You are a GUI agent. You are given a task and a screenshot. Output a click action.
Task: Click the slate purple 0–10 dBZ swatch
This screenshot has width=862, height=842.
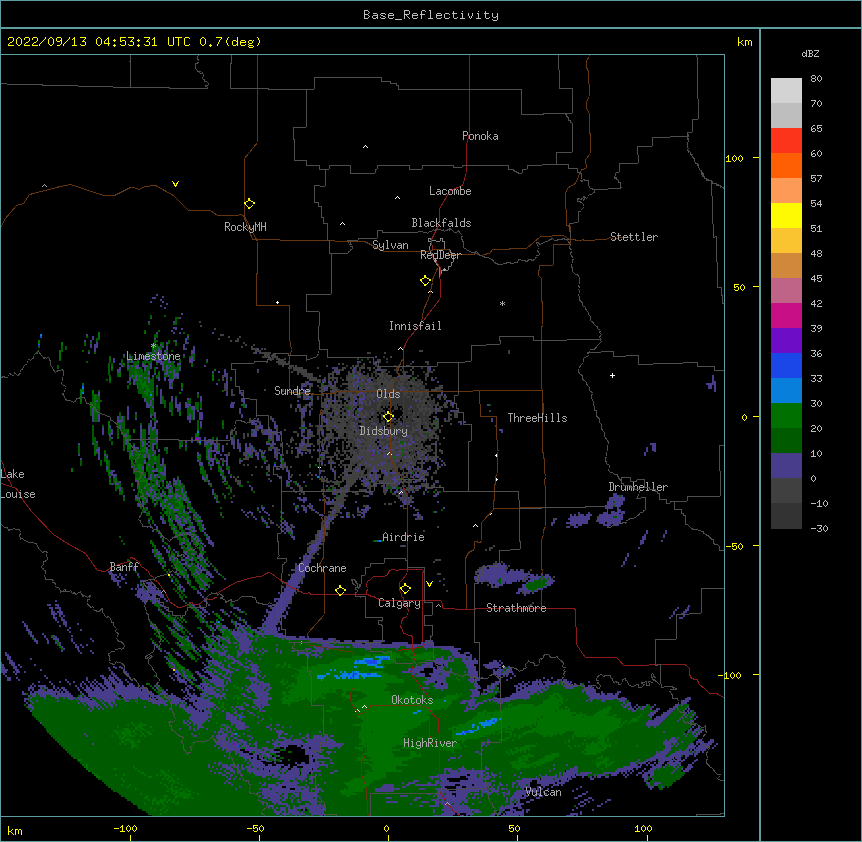coord(786,466)
